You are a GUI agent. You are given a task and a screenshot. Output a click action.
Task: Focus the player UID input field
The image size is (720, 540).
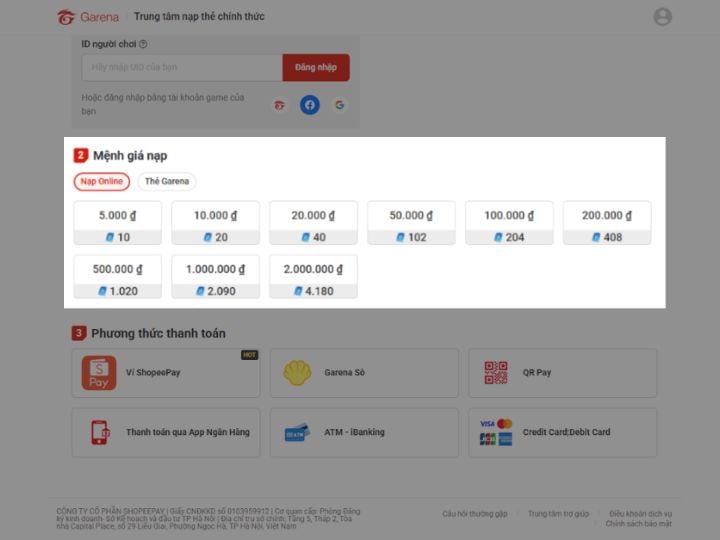tap(182, 68)
